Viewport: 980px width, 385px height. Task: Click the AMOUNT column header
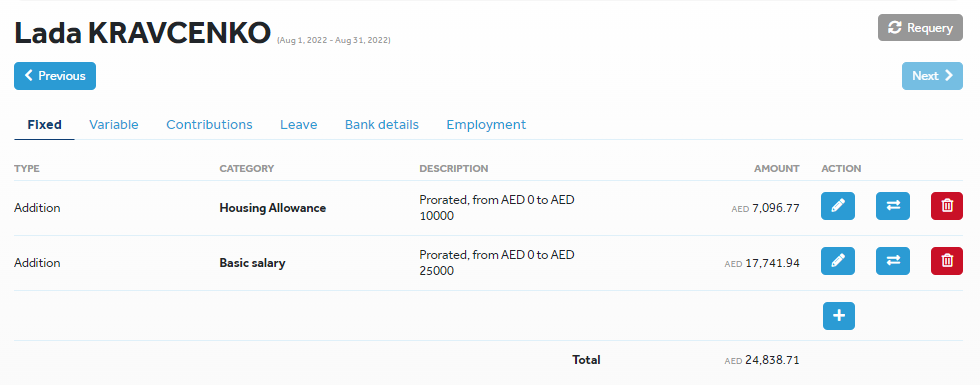click(777, 169)
